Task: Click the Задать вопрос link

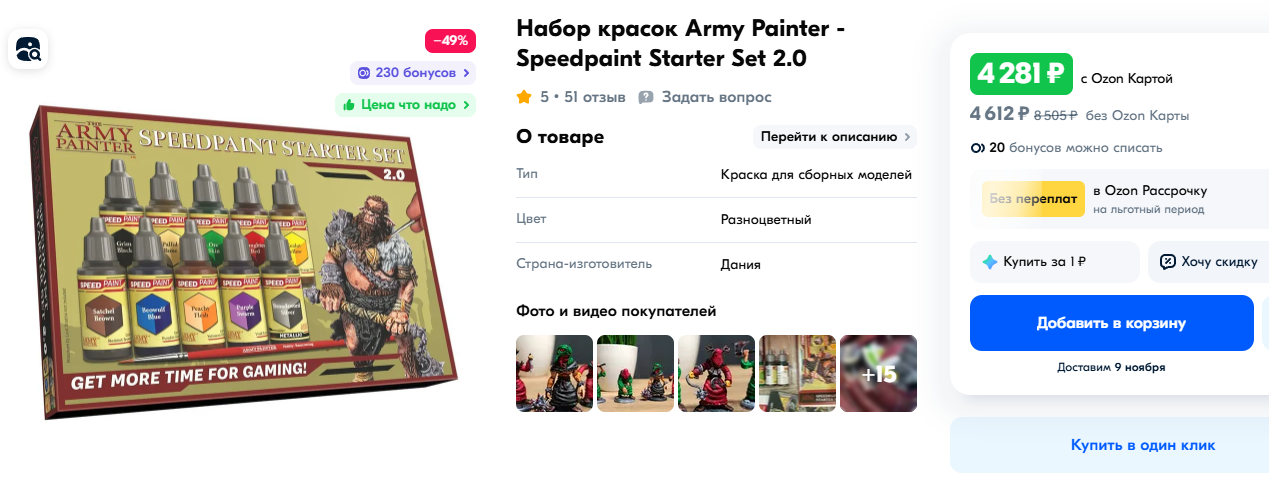Action: [x=717, y=97]
